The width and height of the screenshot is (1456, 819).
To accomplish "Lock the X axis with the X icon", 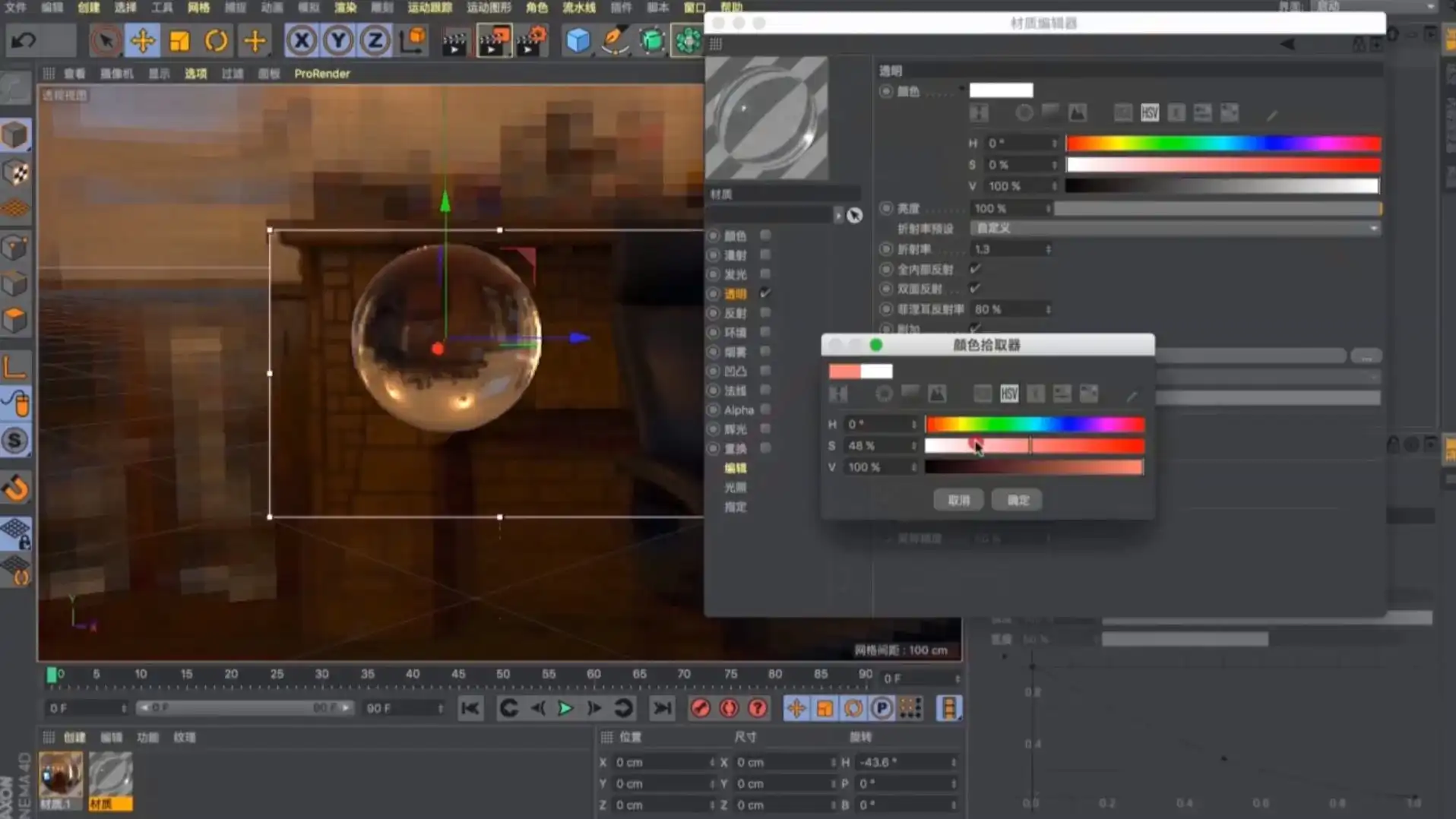I will click(301, 40).
